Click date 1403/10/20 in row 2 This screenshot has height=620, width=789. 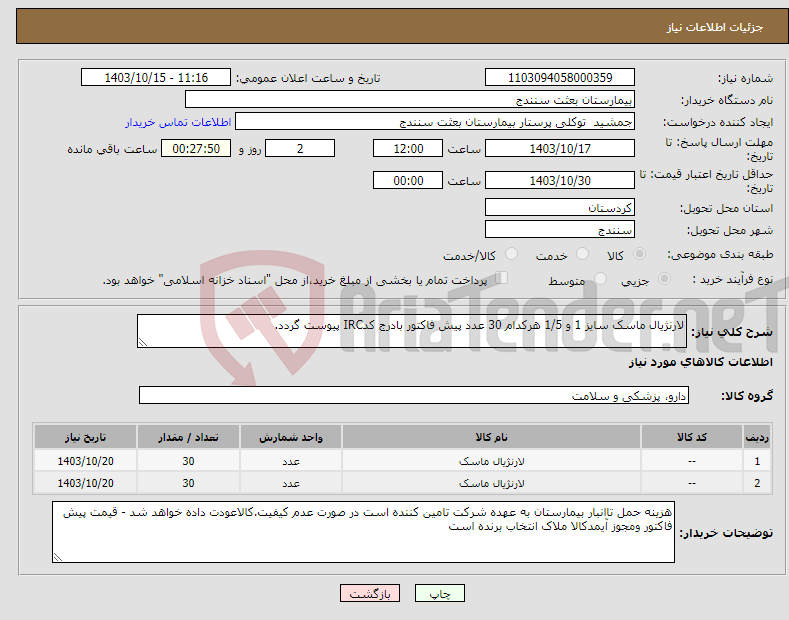86,483
